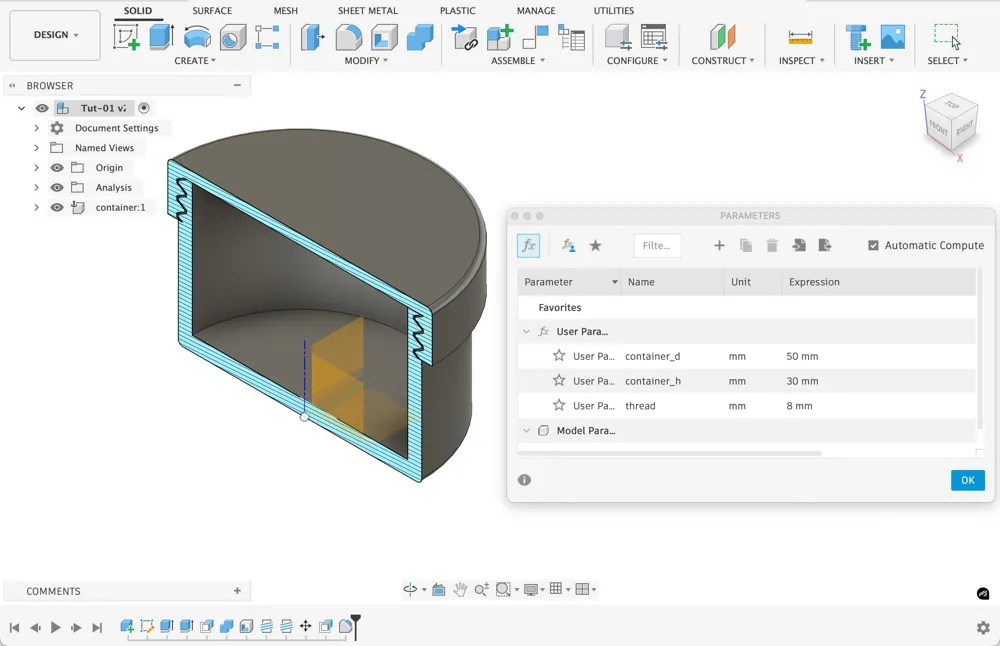Uncheck the Automatic Compute checkbox
Screen dimensions: 1000x646
point(873,245)
